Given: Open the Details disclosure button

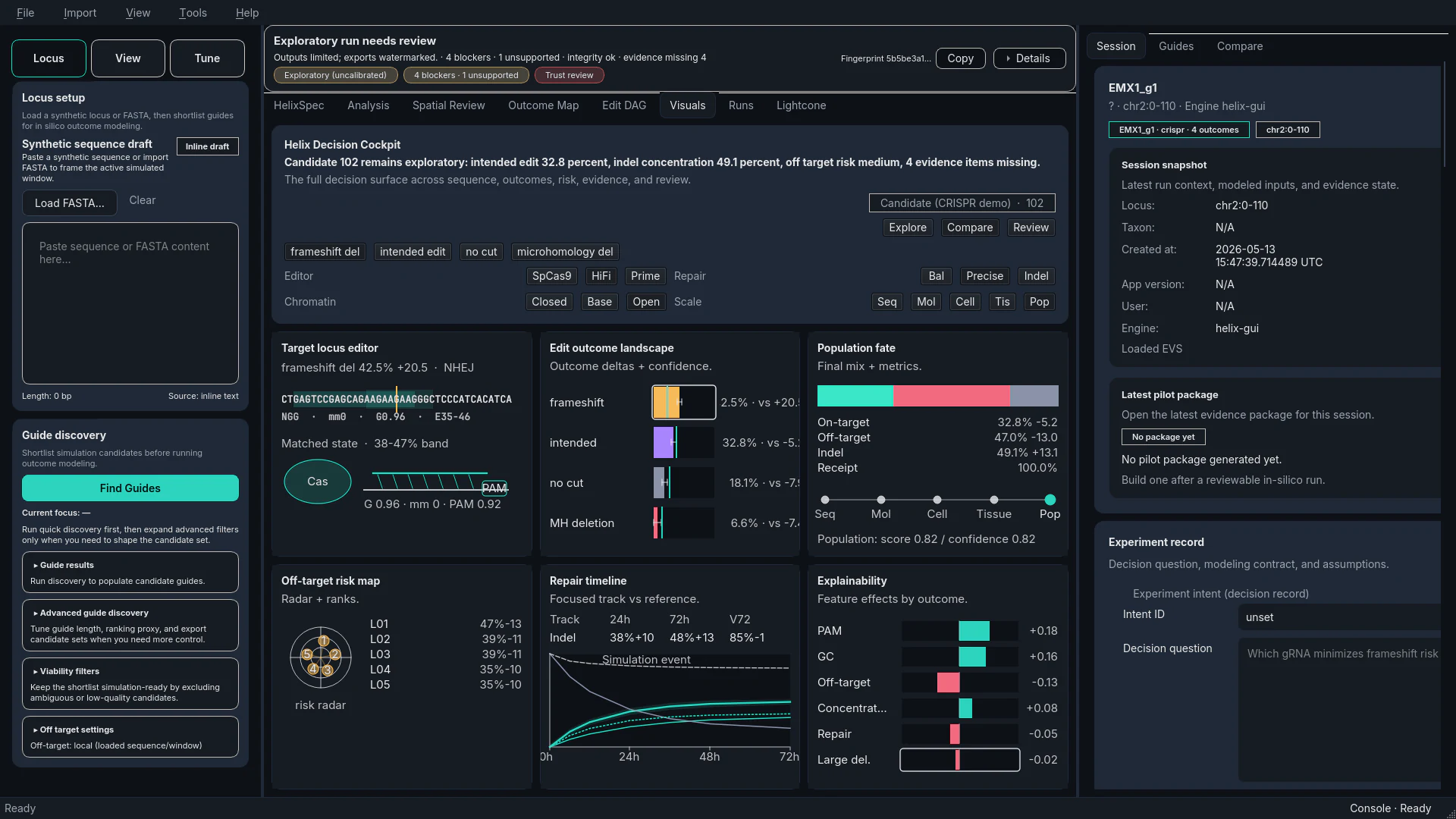Looking at the screenshot, I should [x=1029, y=58].
